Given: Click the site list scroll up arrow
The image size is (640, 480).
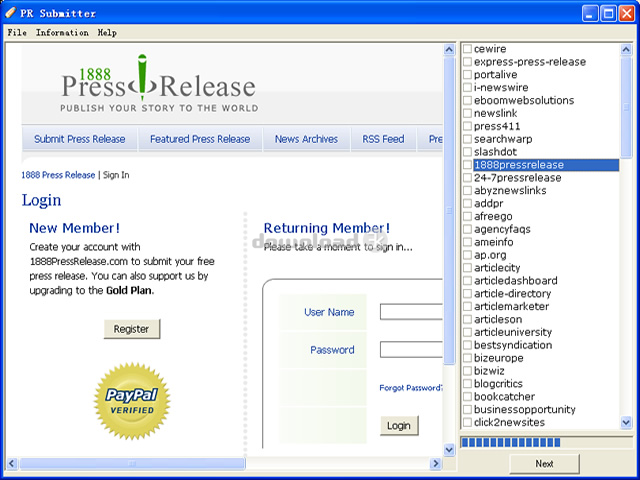Looking at the screenshot, I should point(627,48).
